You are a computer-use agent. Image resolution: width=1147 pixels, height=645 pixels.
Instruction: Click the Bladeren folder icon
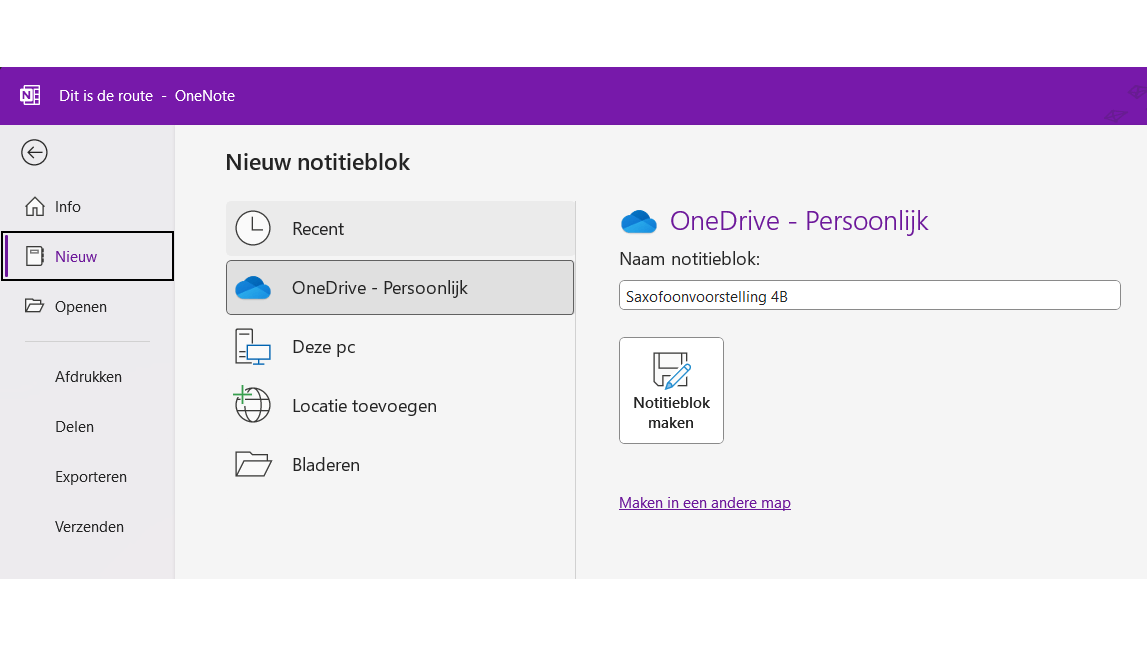click(x=253, y=465)
